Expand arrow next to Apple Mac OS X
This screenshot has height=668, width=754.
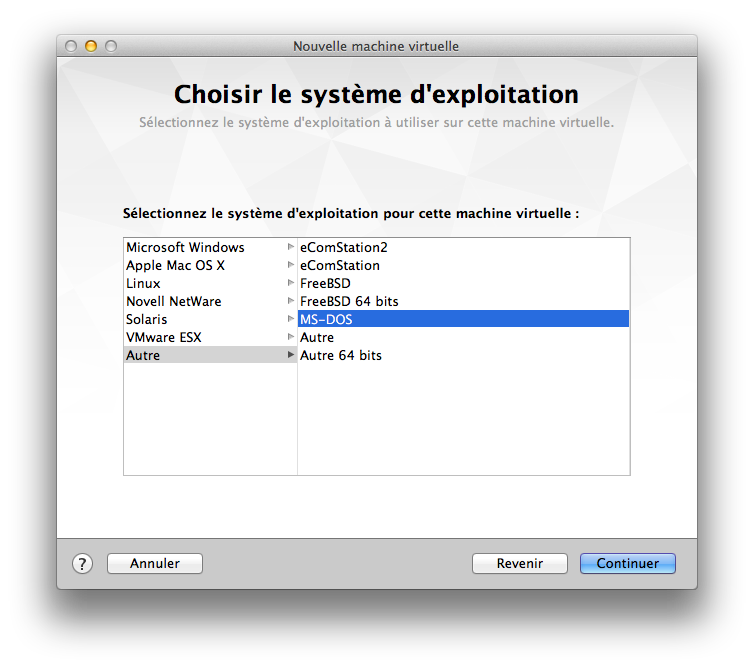click(290, 265)
